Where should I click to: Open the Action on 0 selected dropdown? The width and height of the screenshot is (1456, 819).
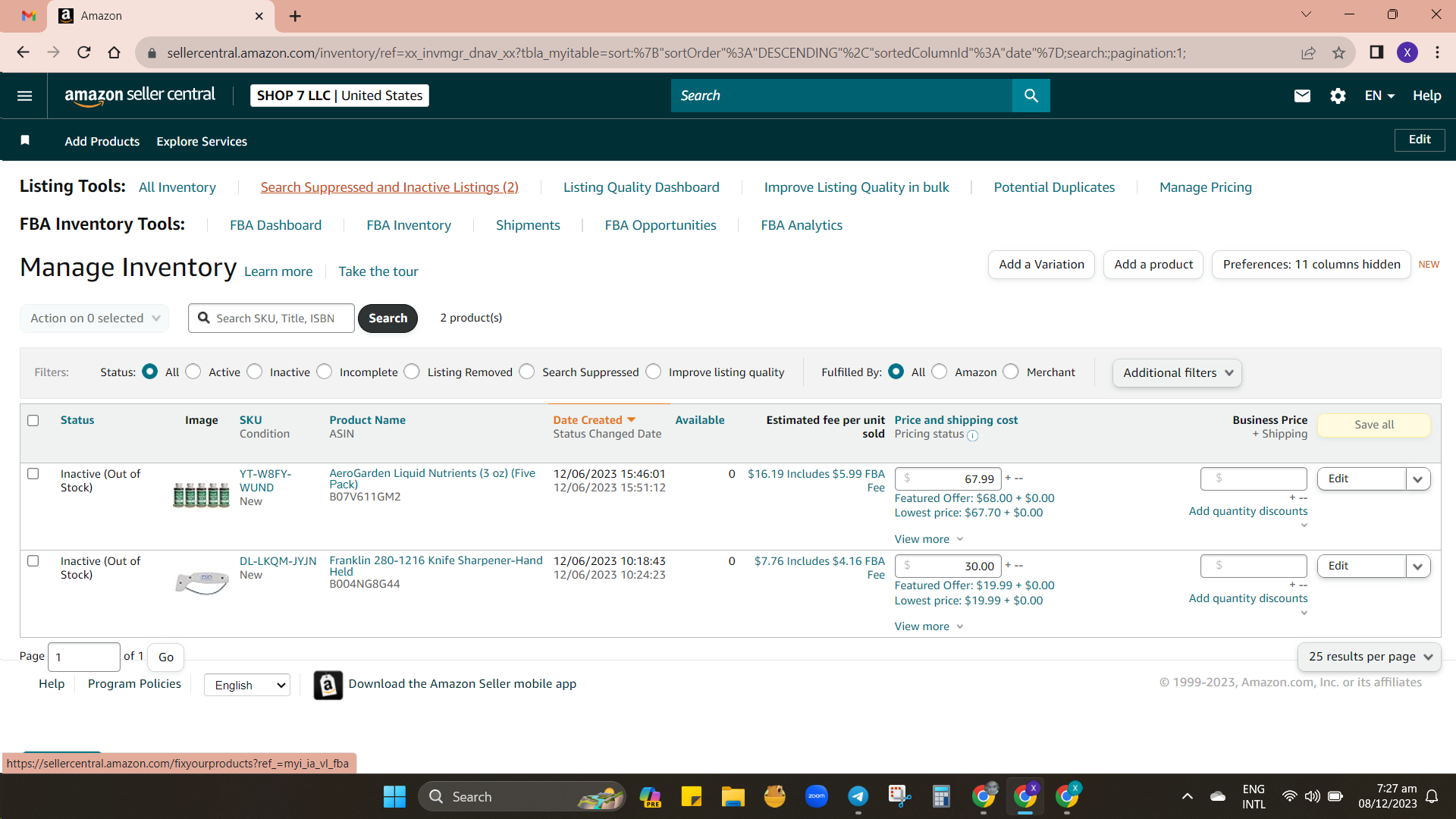94,318
